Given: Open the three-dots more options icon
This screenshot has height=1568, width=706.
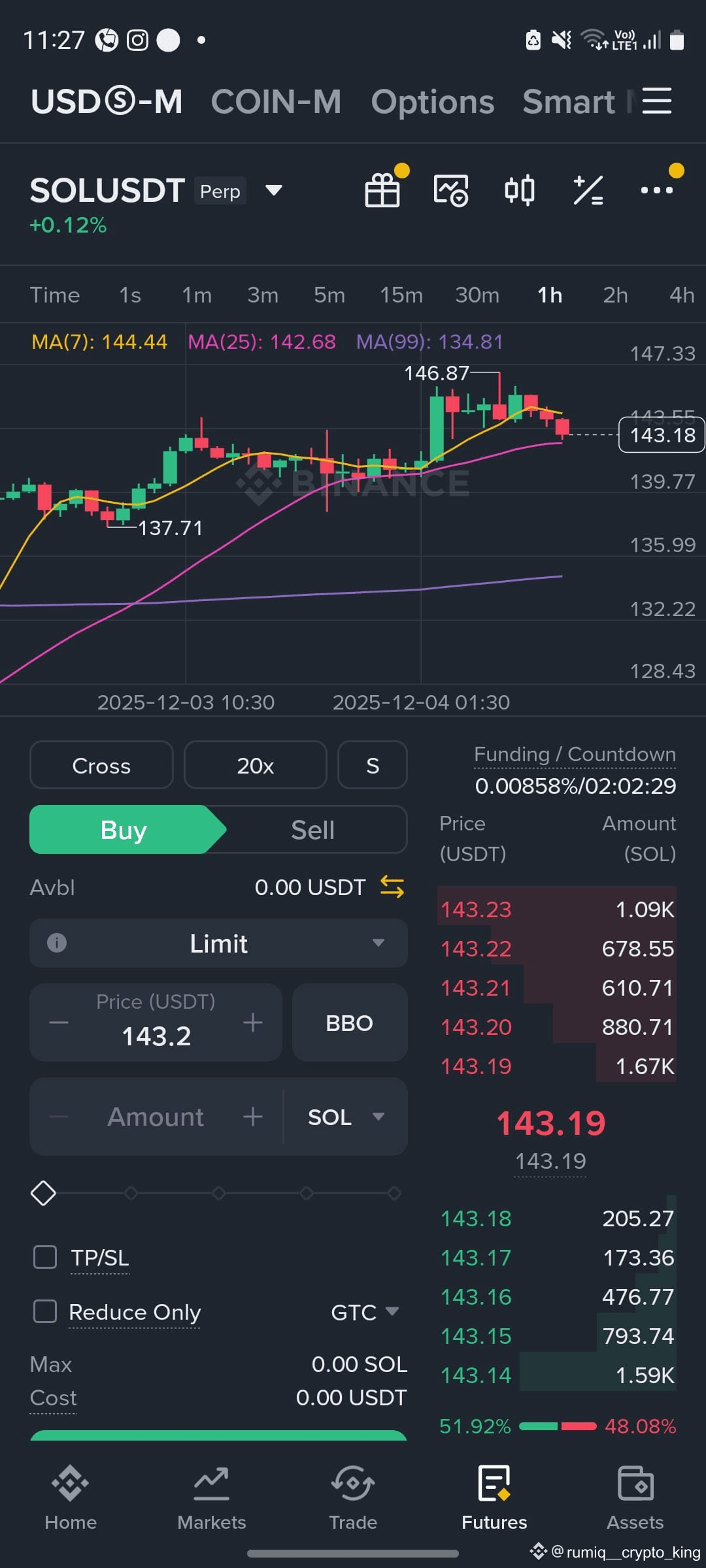Looking at the screenshot, I should (656, 190).
